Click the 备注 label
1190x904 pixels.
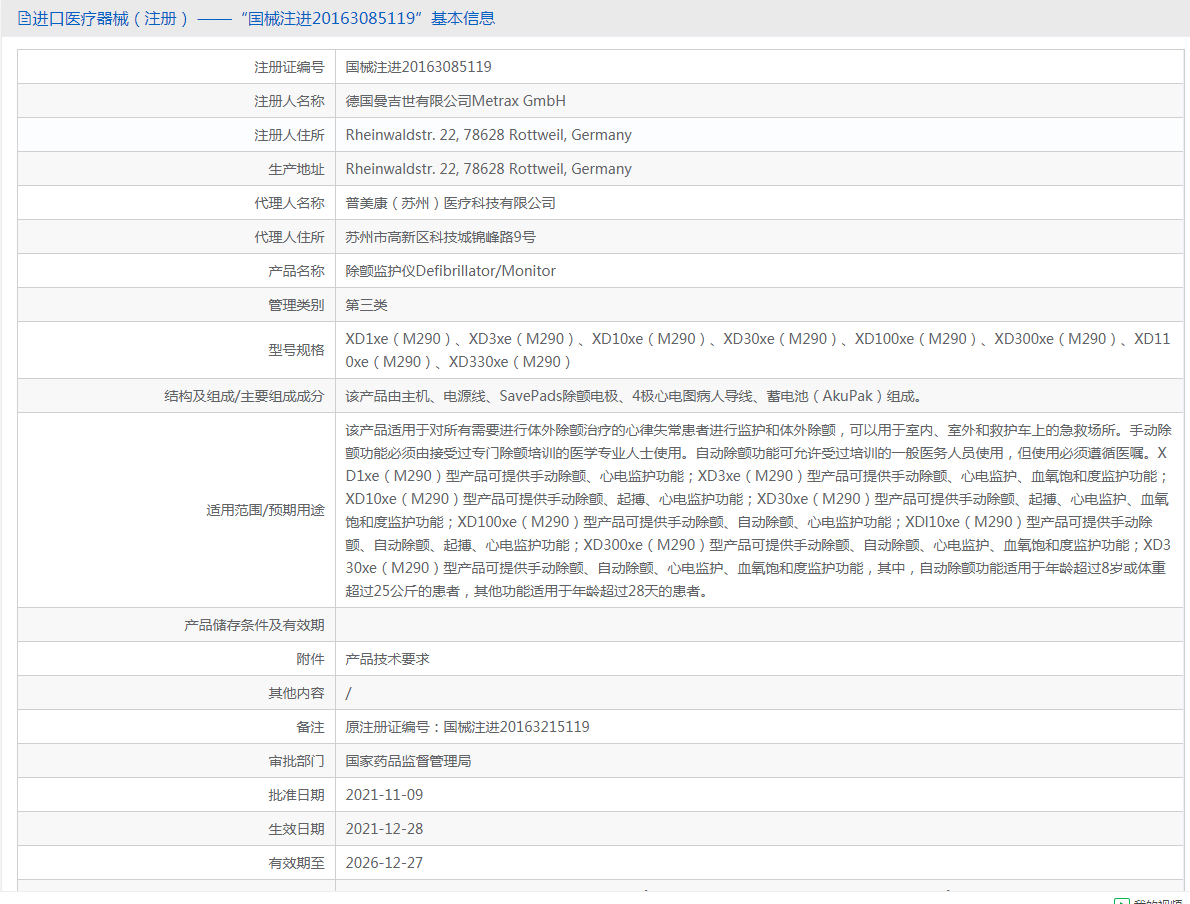[x=310, y=727]
